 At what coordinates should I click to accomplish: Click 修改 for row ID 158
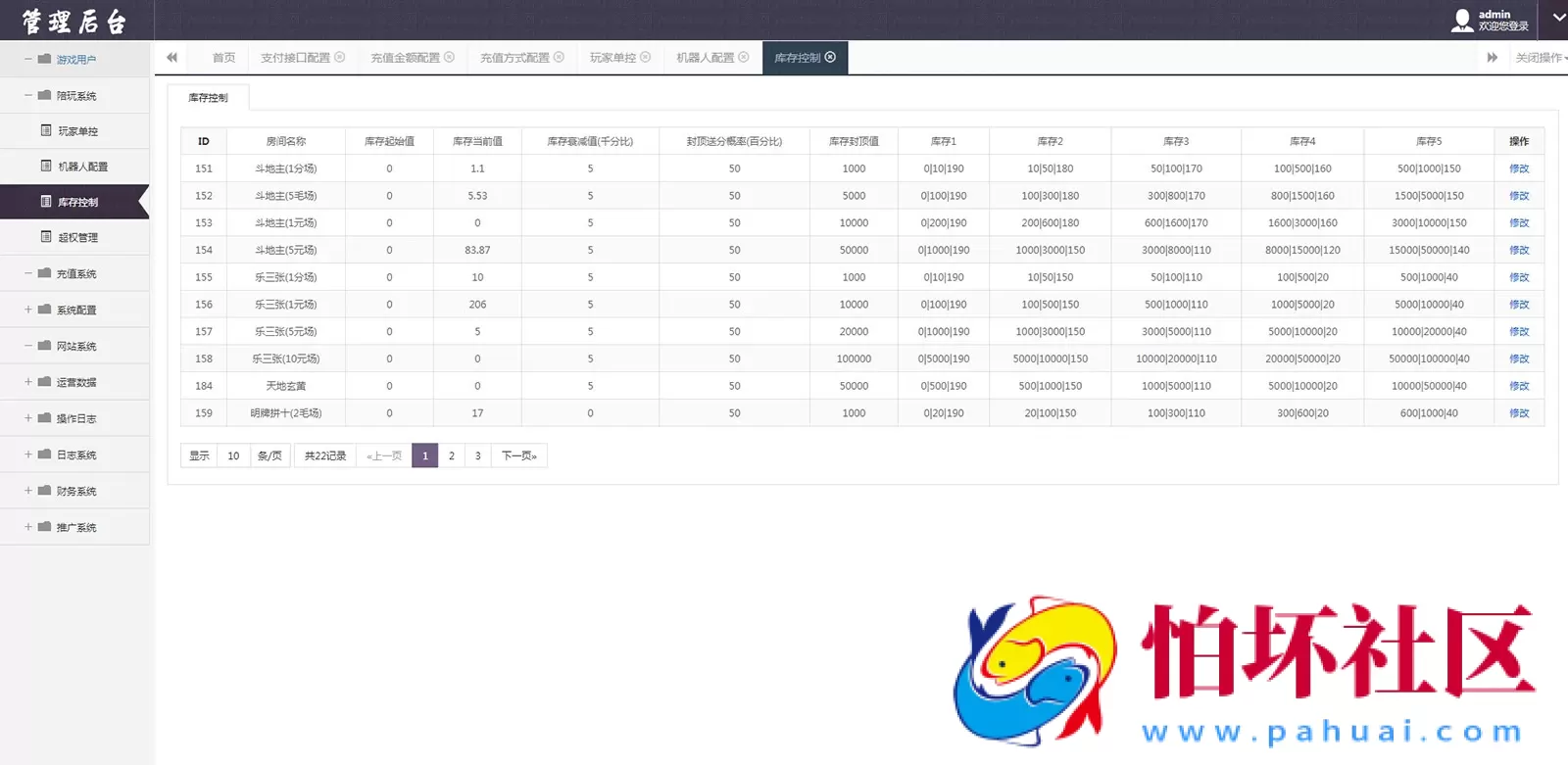tap(1519, 359)
